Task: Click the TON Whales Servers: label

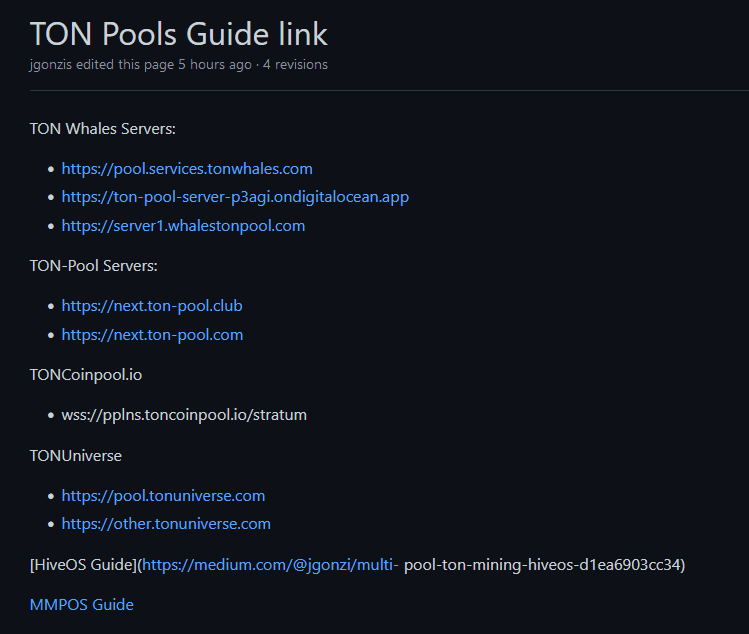Action: coord(103,129)
